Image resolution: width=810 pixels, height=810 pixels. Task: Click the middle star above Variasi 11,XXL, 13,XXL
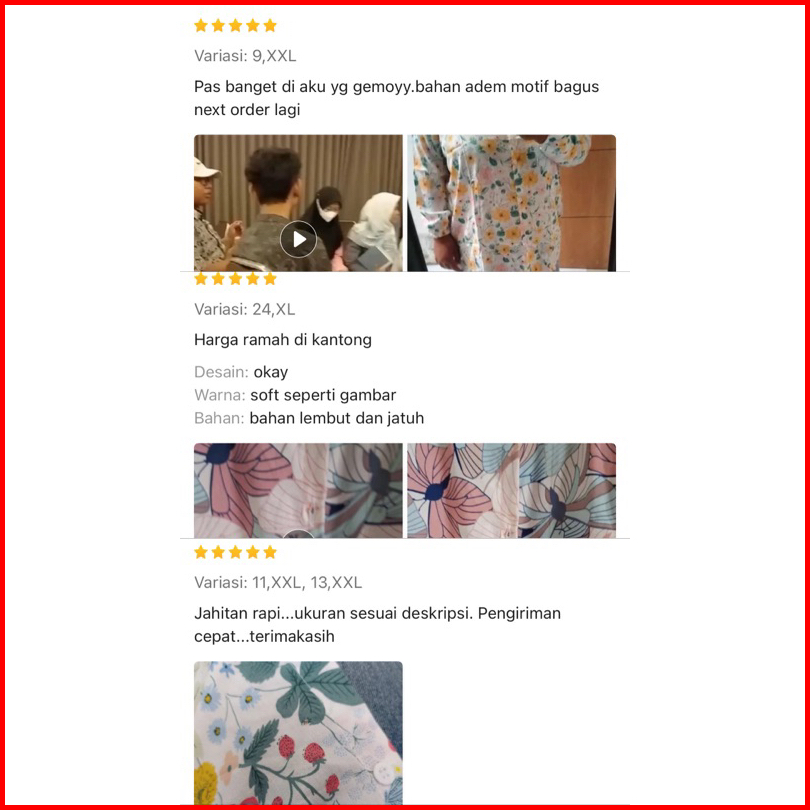click(236, 552)
